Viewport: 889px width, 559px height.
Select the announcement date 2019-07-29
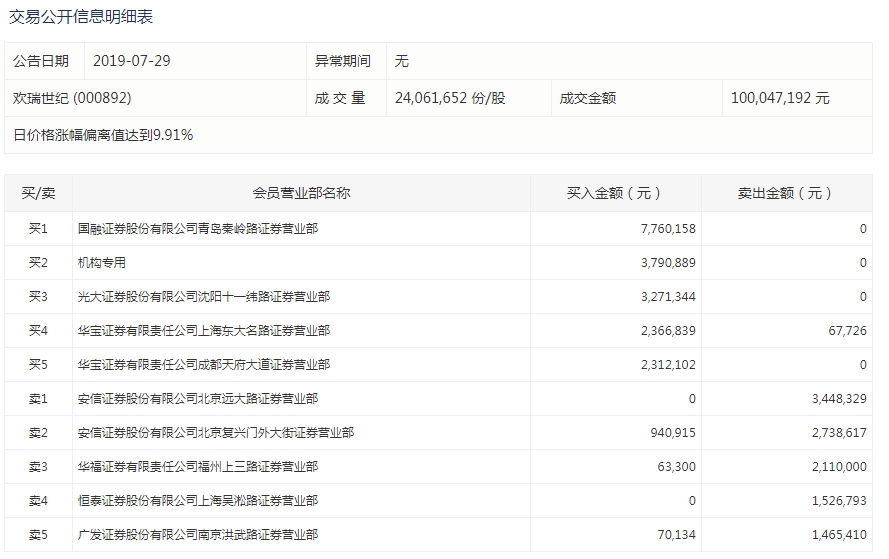[132, 61]
